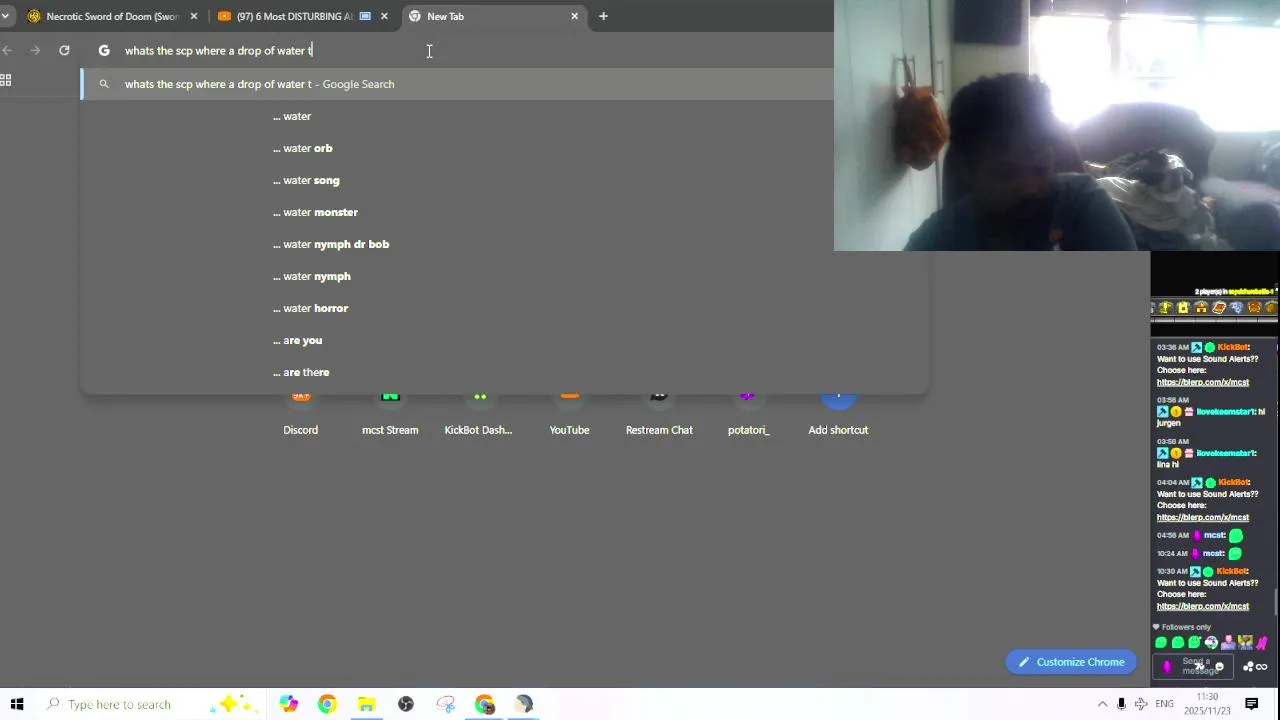
Task: Click the Windows taskbar search box
Action: coord(155,704)
